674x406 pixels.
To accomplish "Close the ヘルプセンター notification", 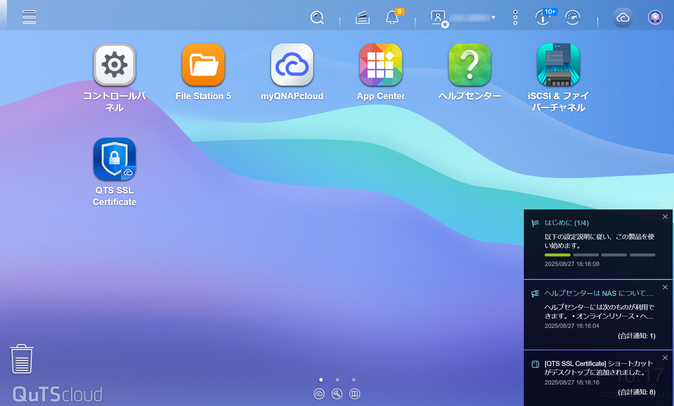I will tap(665, 287).
